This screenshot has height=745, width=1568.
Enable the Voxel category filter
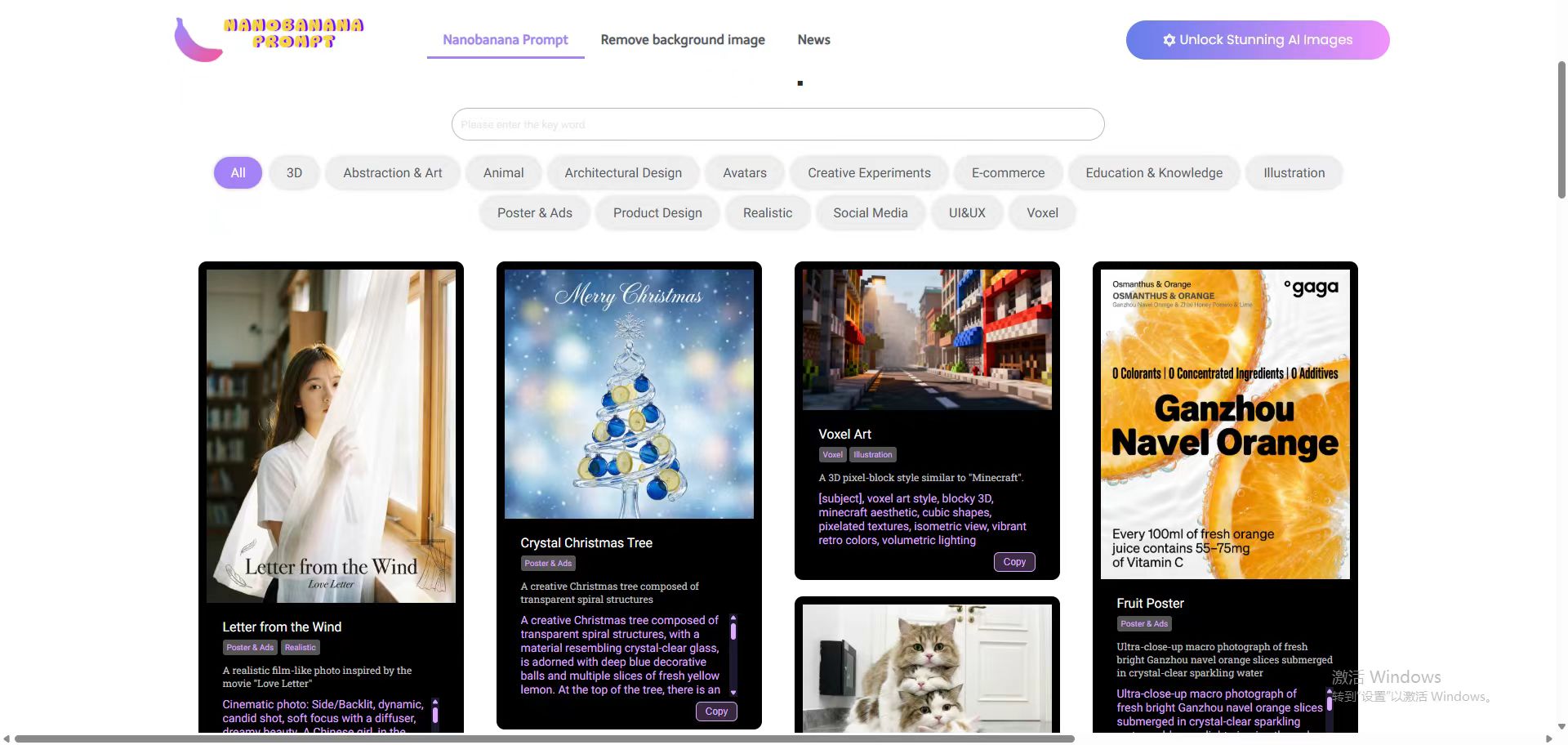click(x=1042, y=213)
